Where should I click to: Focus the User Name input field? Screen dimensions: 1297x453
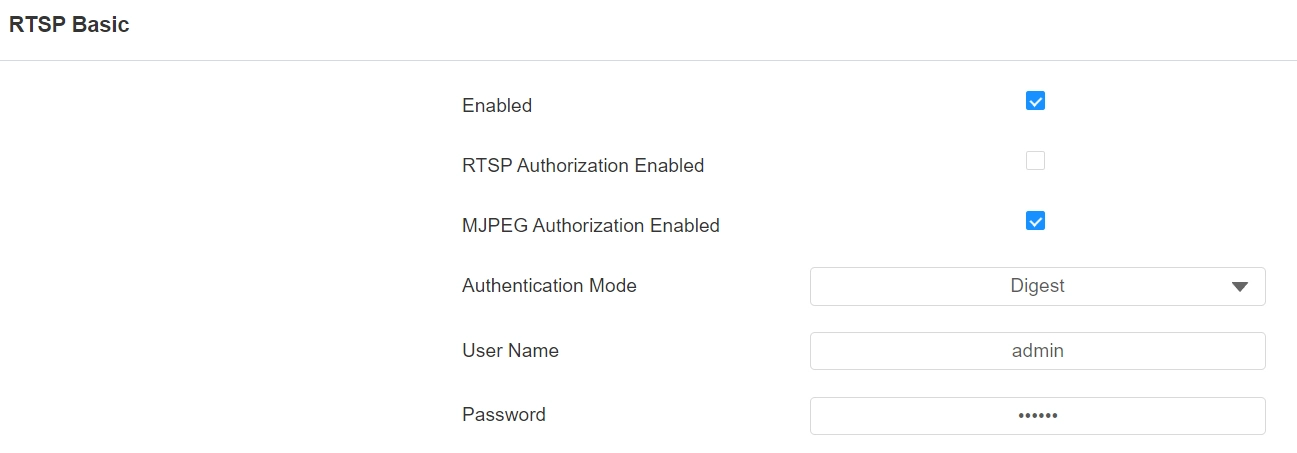1037,351
